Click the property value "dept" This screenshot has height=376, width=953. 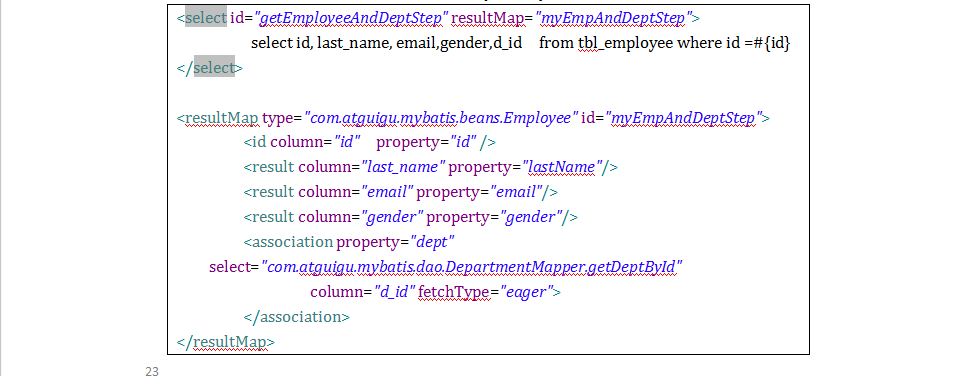pos(433,242)
